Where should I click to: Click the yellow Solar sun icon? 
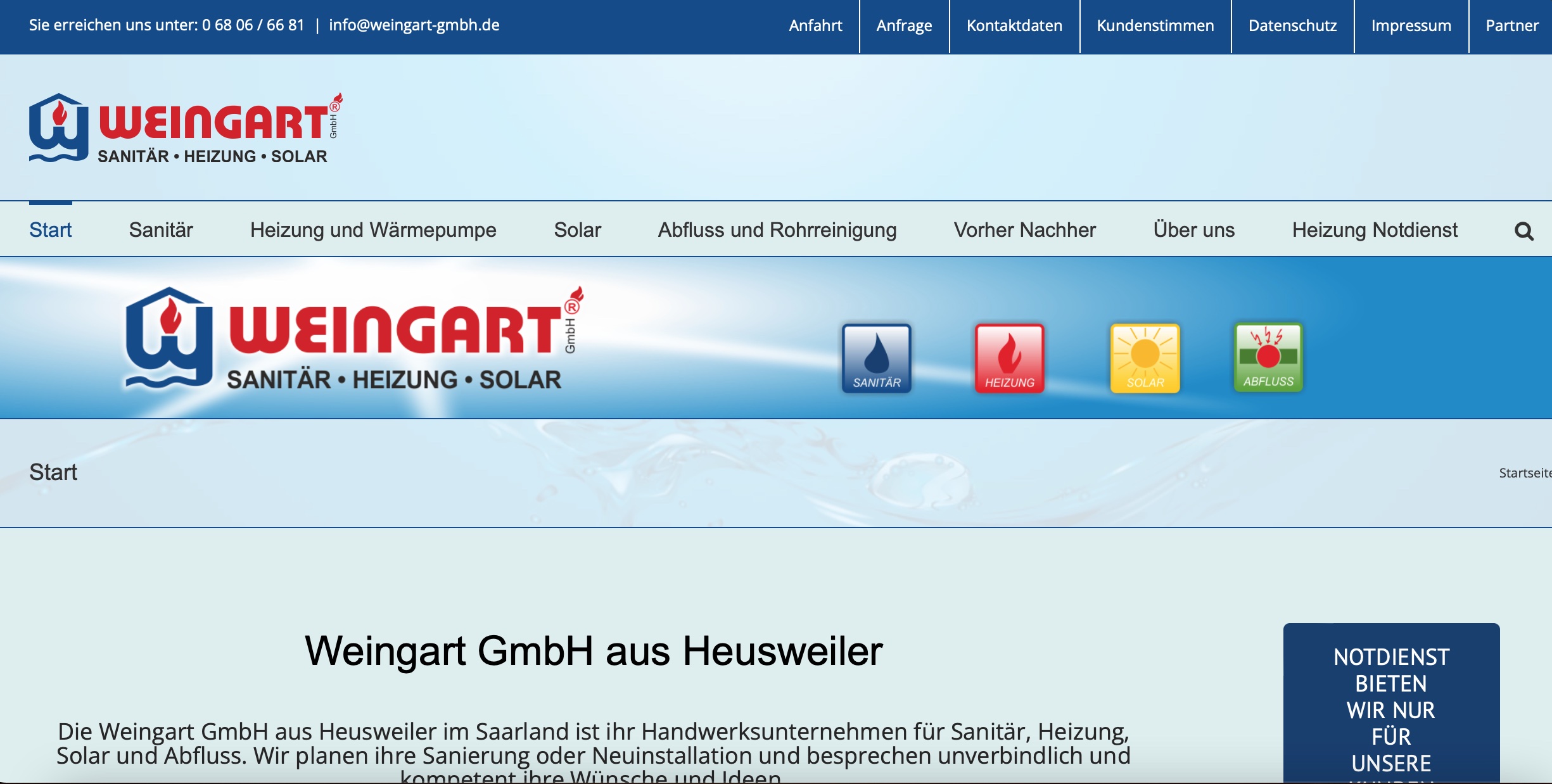[1145, 358]
